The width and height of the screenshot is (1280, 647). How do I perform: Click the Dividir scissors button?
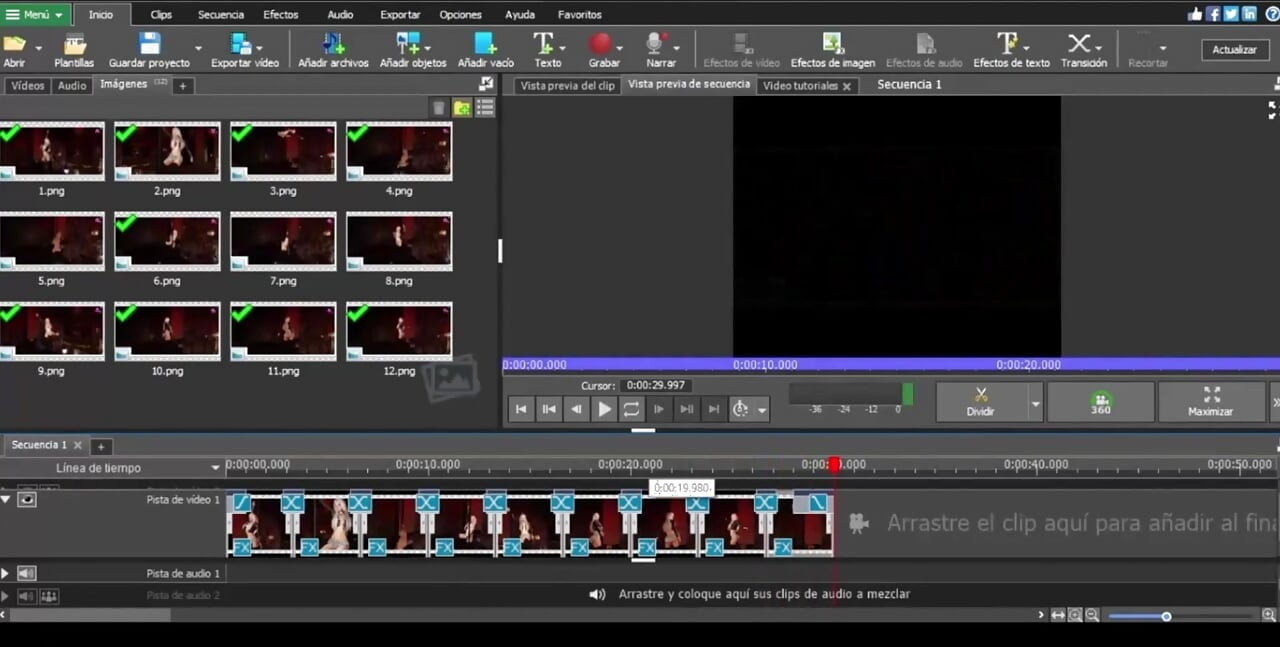(981, 402)
